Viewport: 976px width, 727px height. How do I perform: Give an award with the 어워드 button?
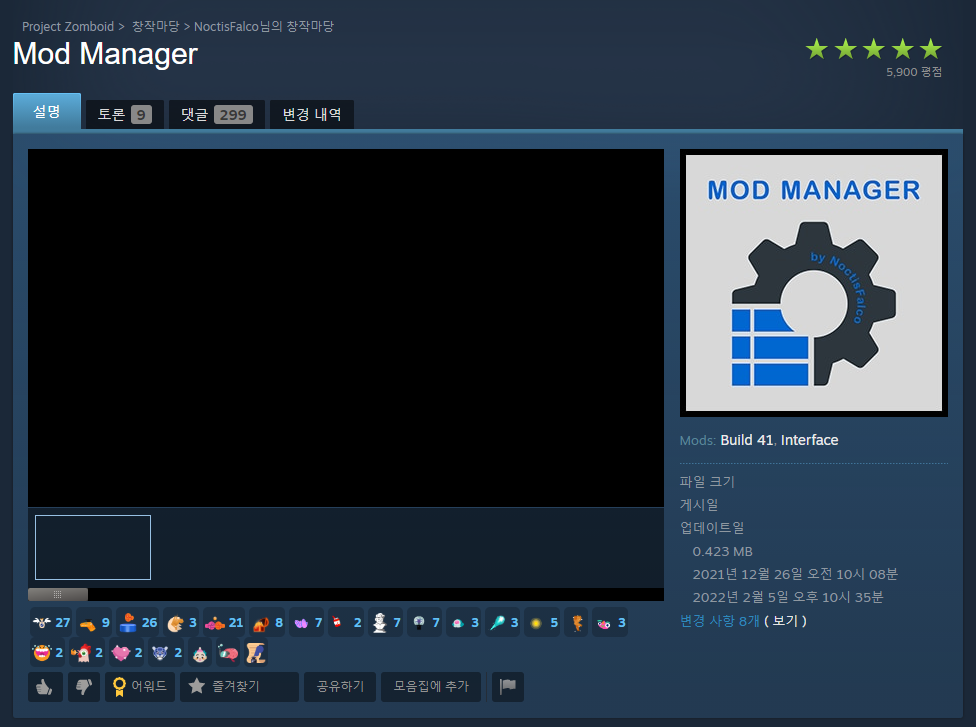[140, 687]
